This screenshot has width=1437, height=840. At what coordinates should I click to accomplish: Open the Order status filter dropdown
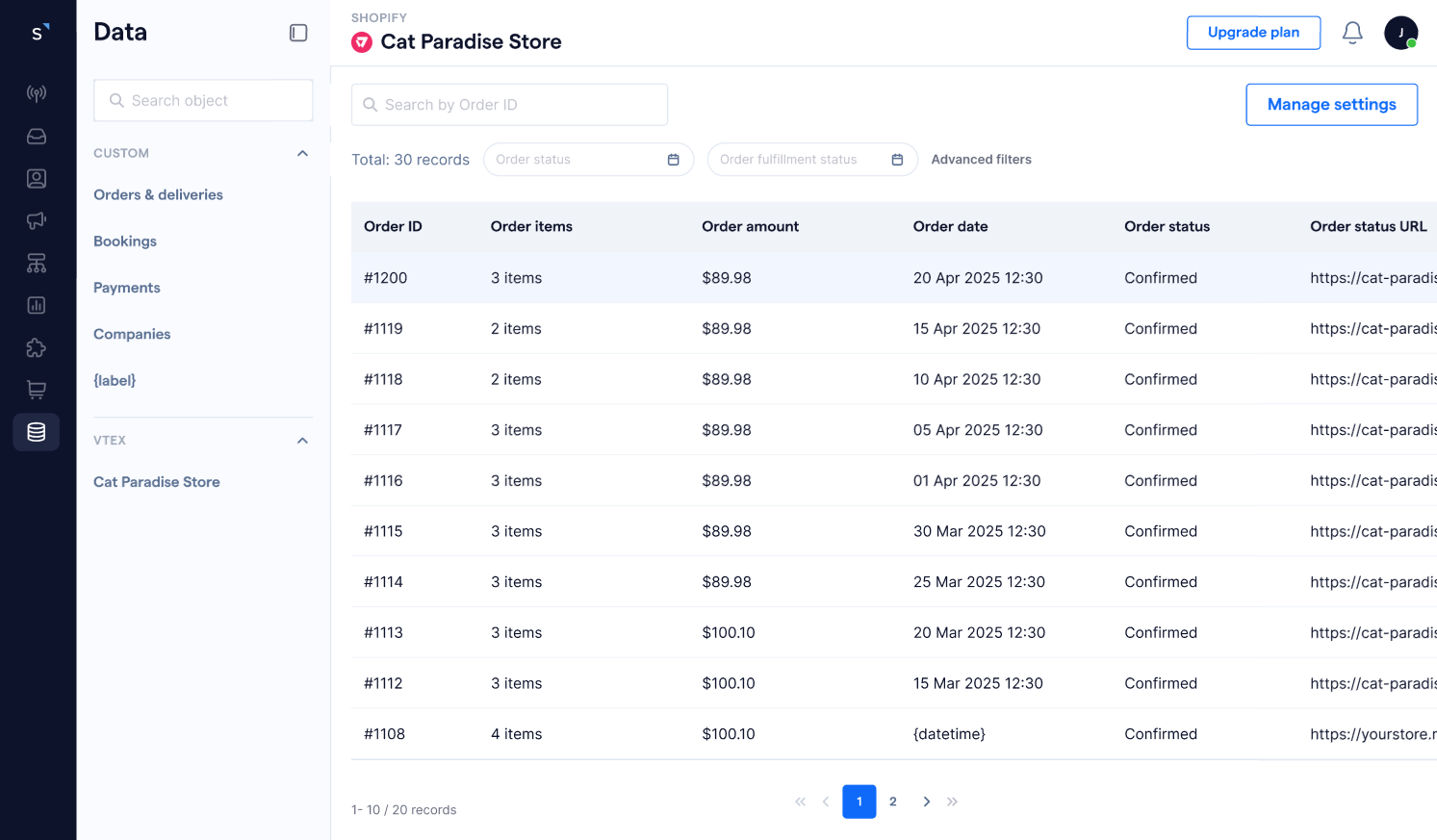tap(588, 160)
